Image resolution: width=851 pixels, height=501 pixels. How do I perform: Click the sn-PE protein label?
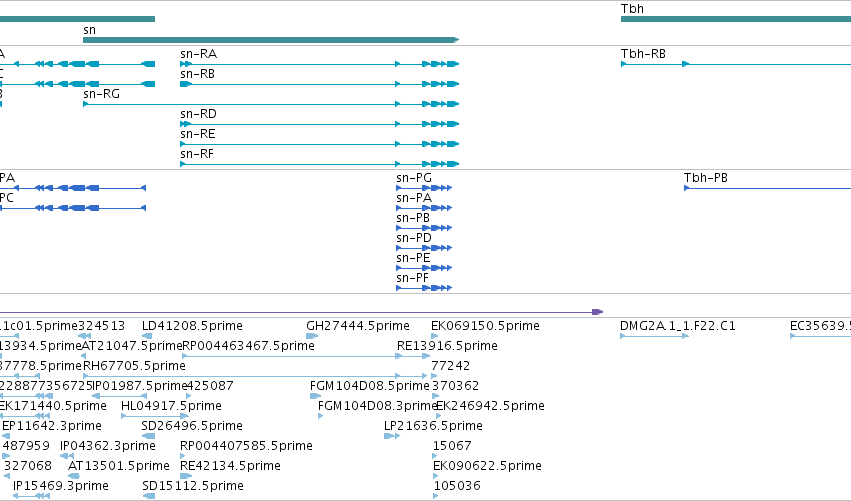414,258
